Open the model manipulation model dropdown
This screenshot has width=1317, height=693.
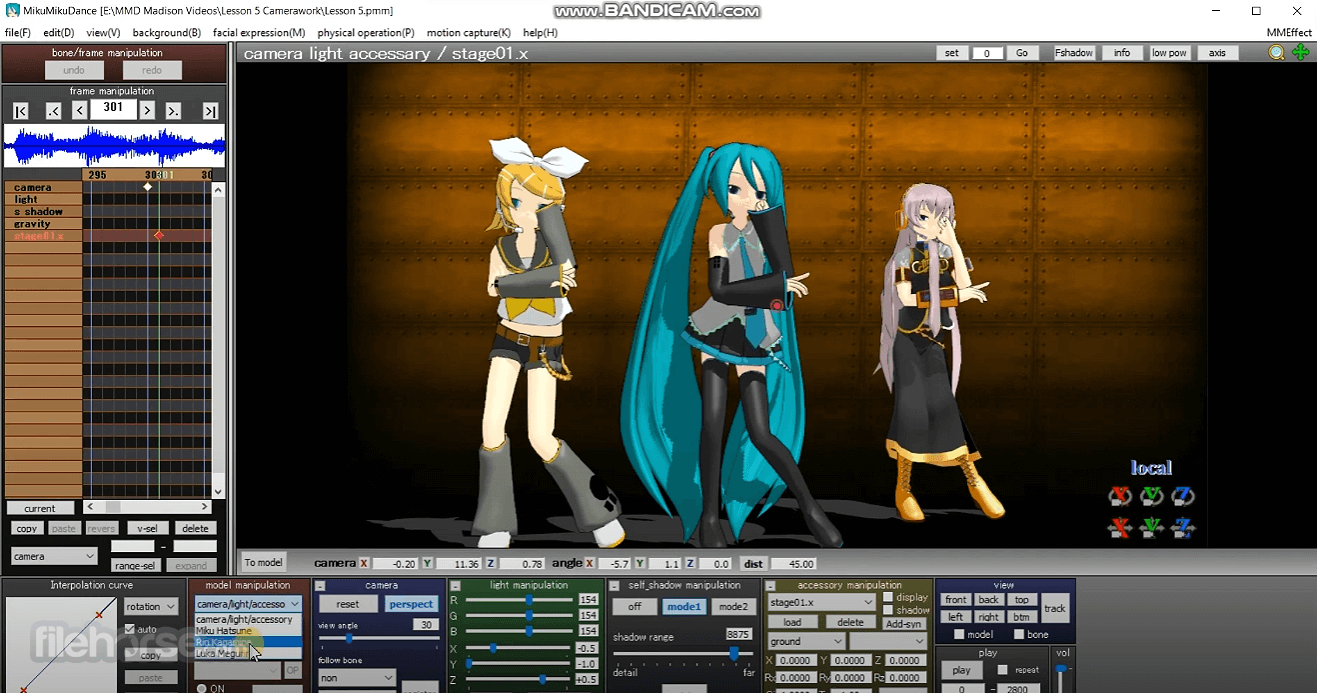(x=248, y=604)
